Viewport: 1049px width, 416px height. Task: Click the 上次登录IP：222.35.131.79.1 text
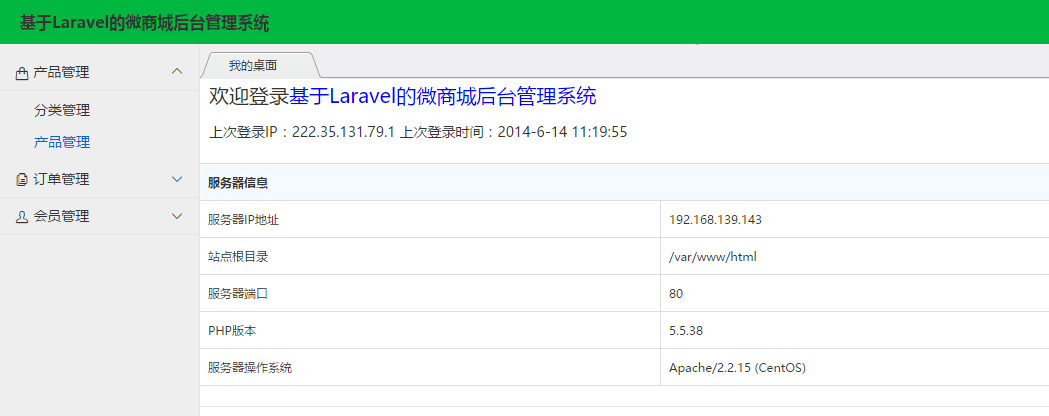click(302, 132)
